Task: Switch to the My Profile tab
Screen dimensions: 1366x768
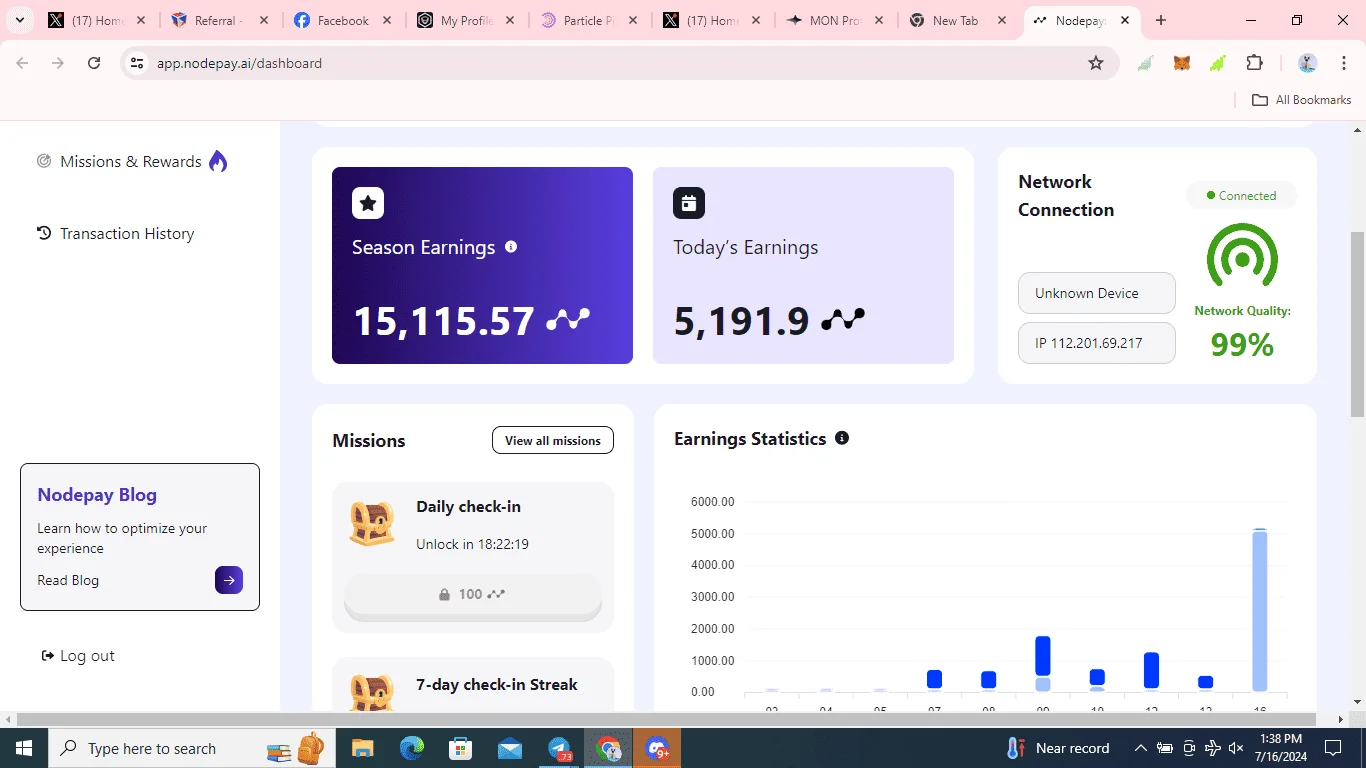Action: pos(466,20)
